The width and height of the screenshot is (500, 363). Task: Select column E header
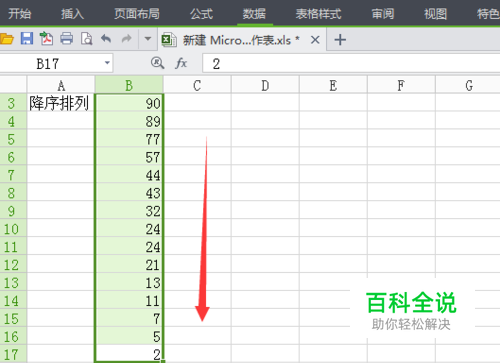tap(333, 85)
